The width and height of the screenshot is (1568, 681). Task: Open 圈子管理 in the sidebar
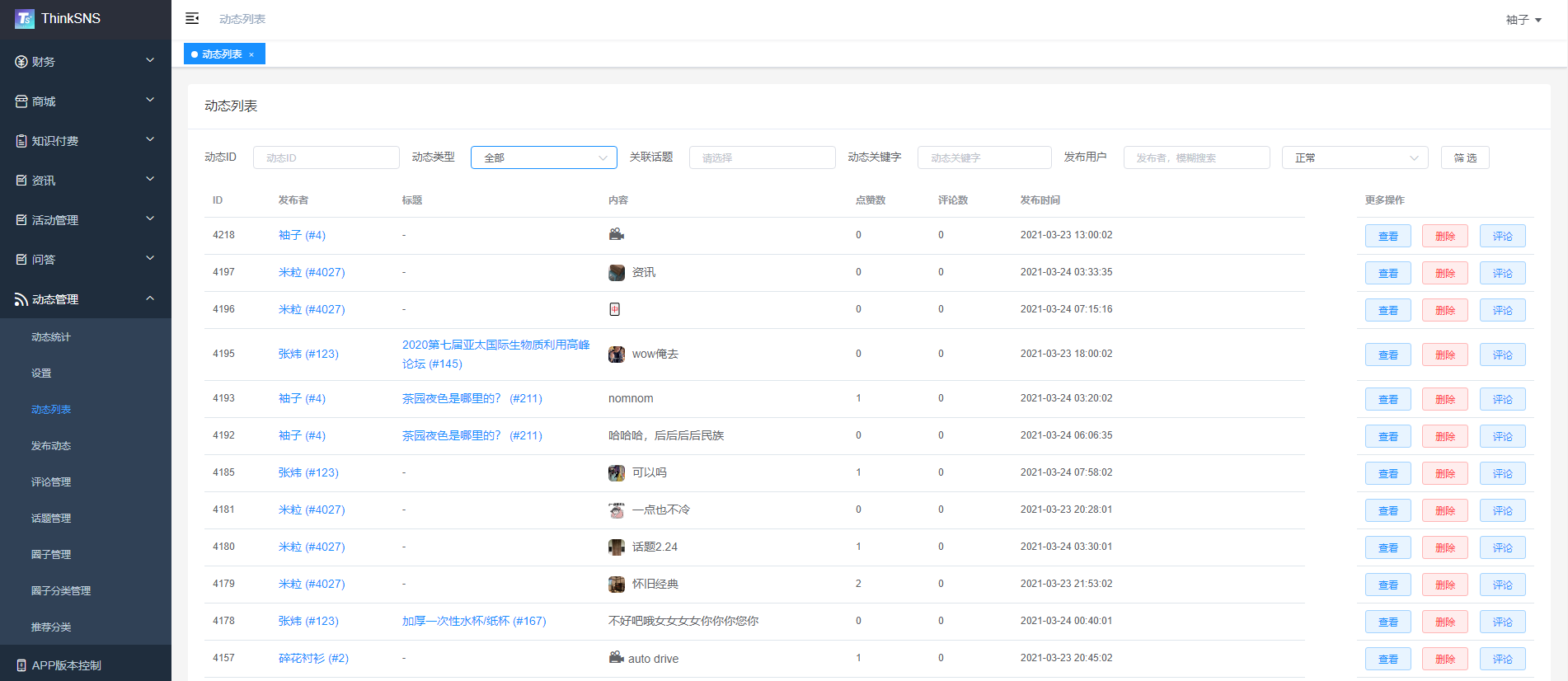click(x=51, y=555)
